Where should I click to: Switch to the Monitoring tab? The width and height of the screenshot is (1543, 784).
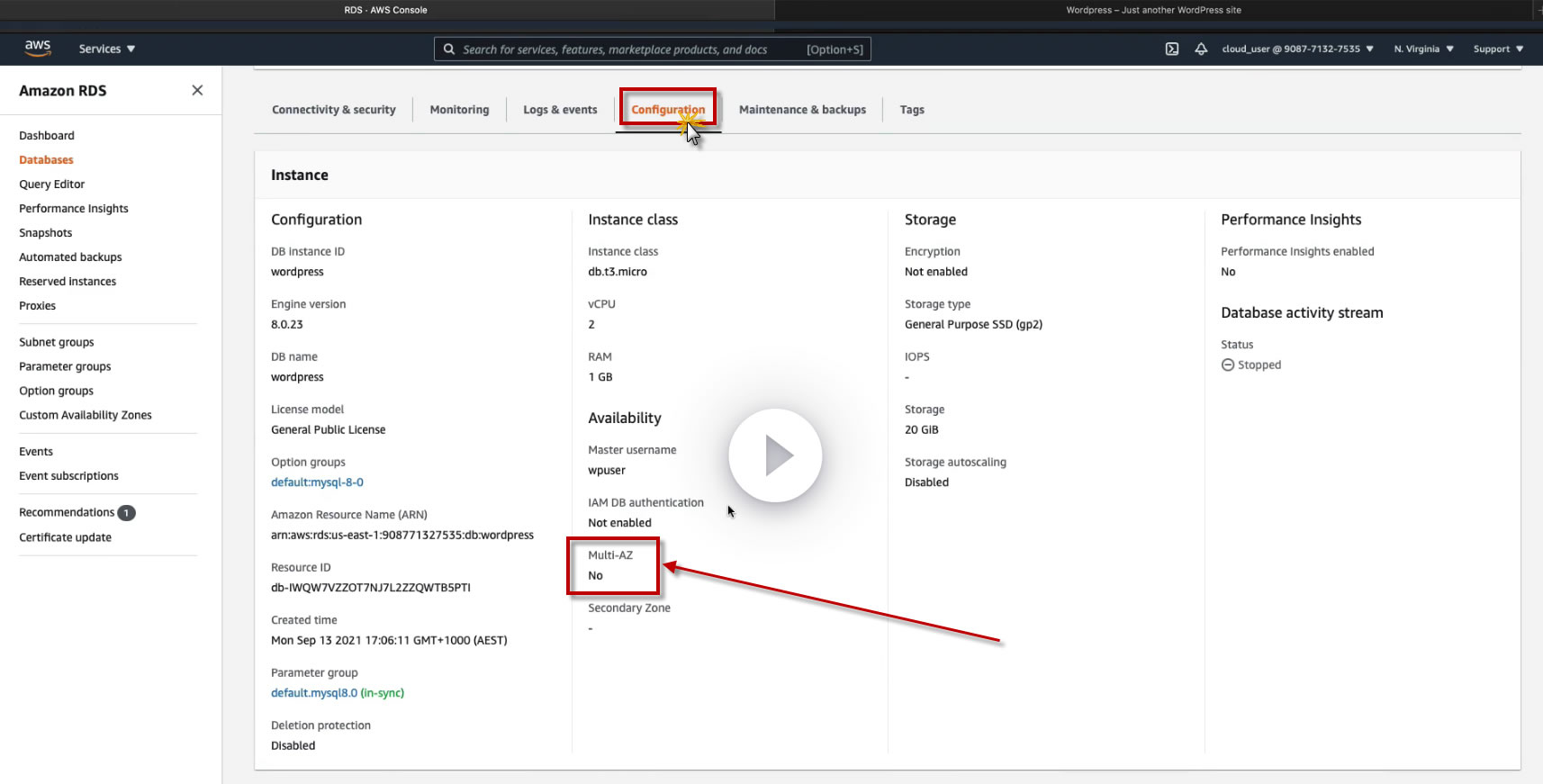click(459, 110)
